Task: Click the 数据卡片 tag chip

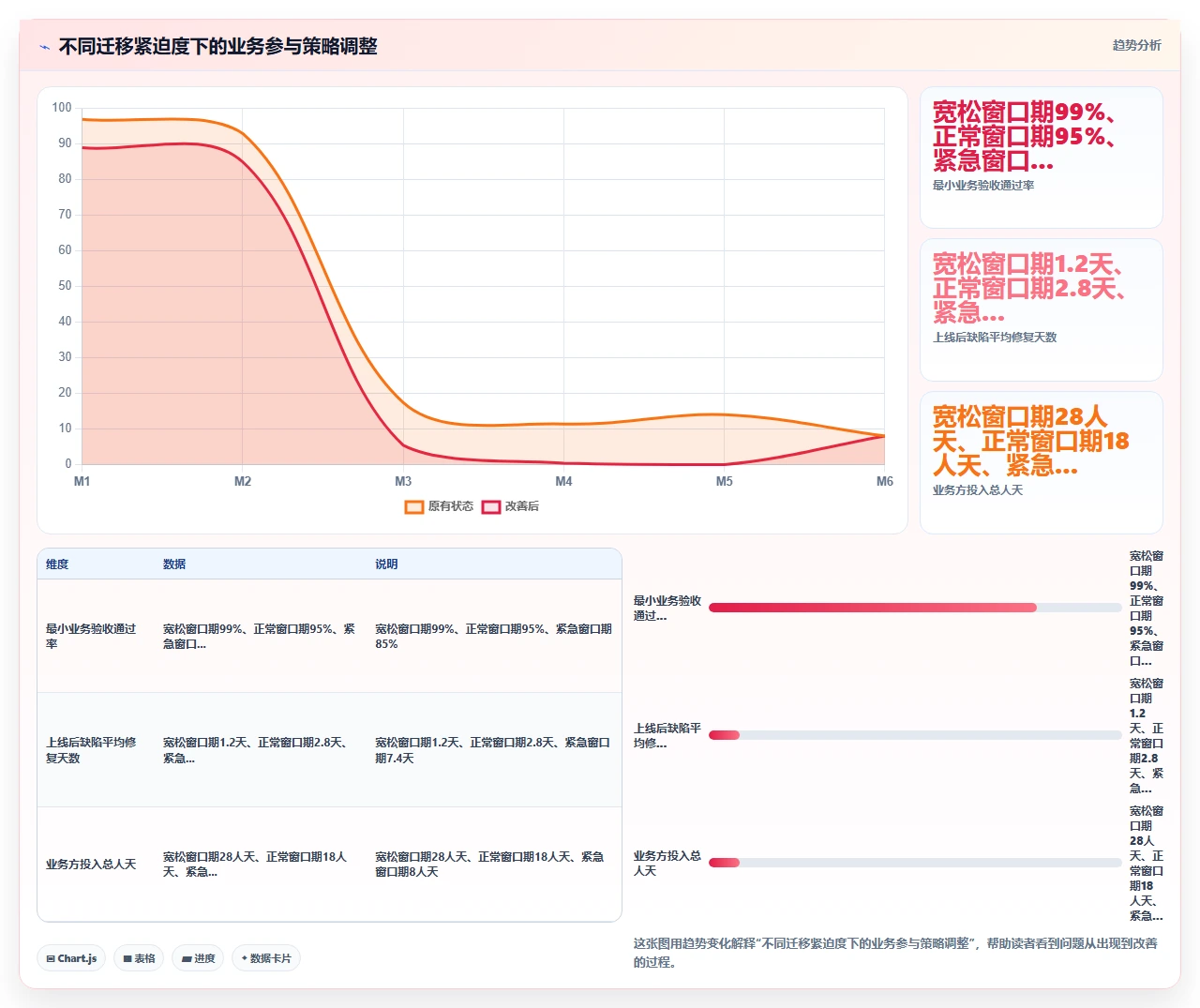Action: (x=266, y=958)
